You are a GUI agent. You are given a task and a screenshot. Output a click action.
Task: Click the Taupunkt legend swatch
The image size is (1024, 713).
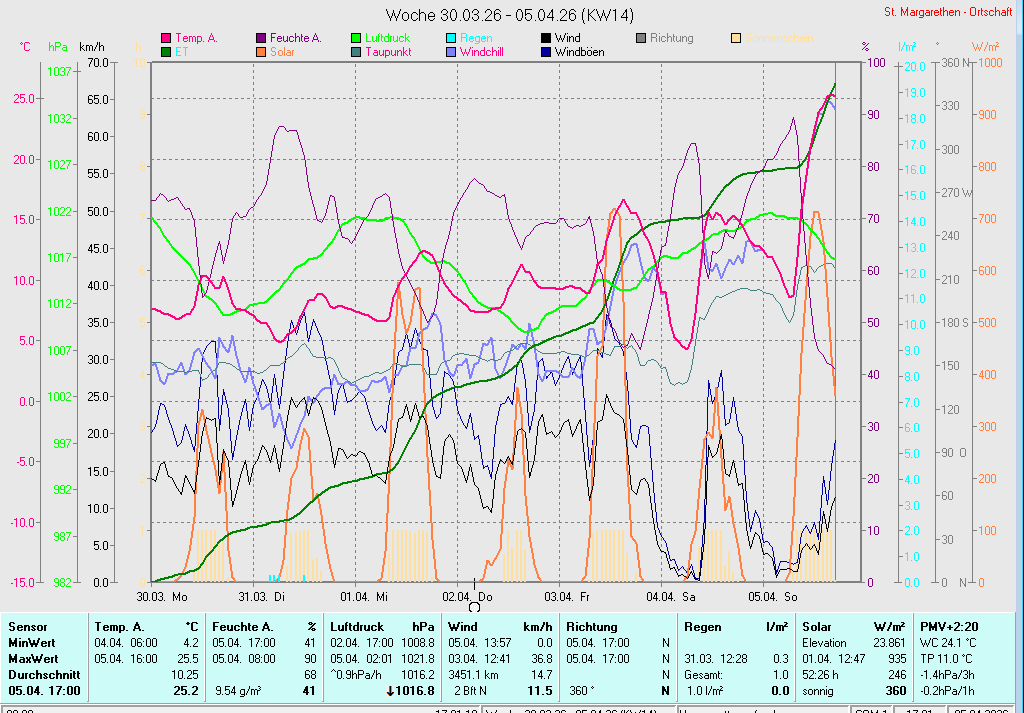356,52
